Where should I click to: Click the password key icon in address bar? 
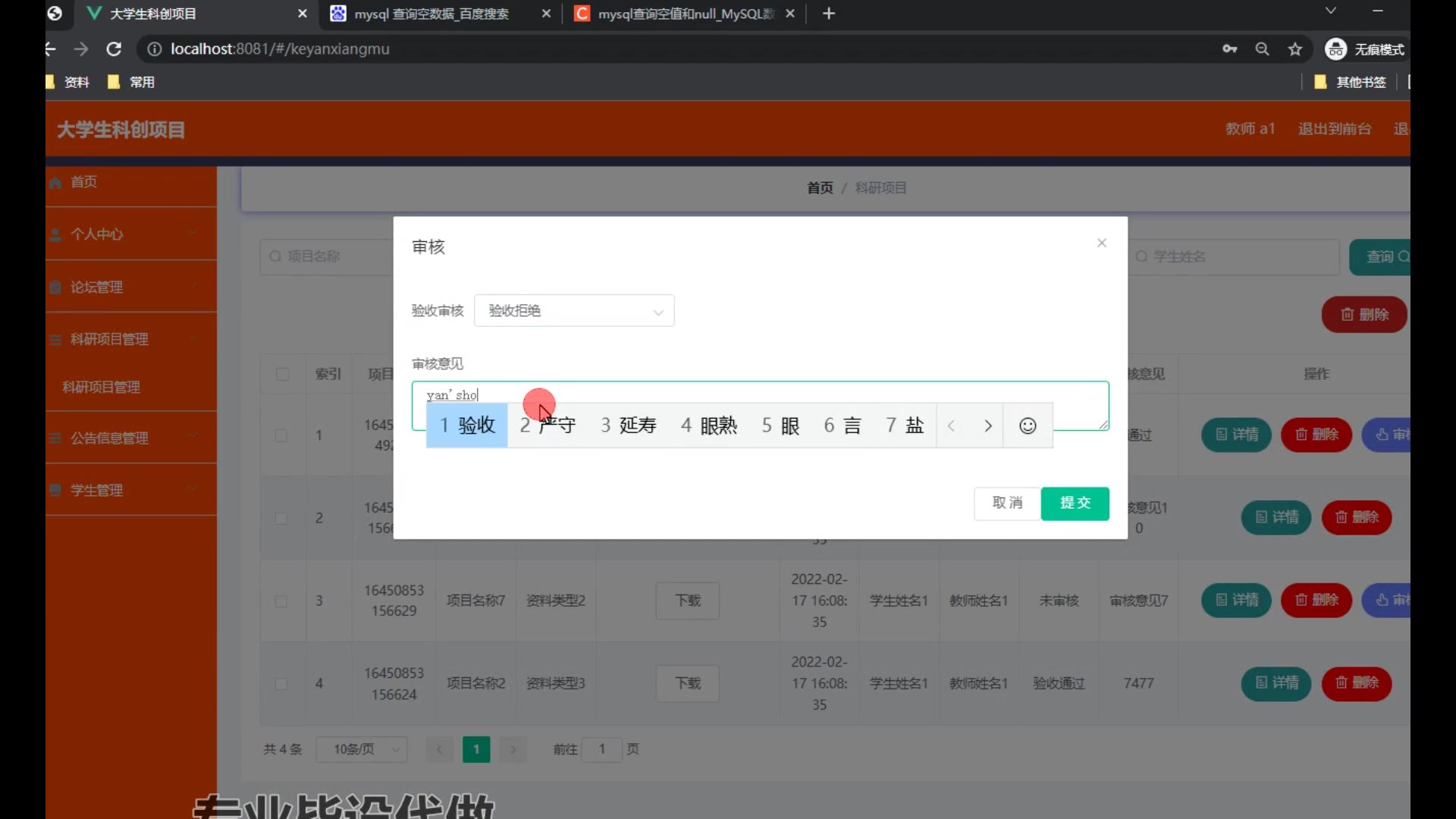click(x=1229, y=49)
